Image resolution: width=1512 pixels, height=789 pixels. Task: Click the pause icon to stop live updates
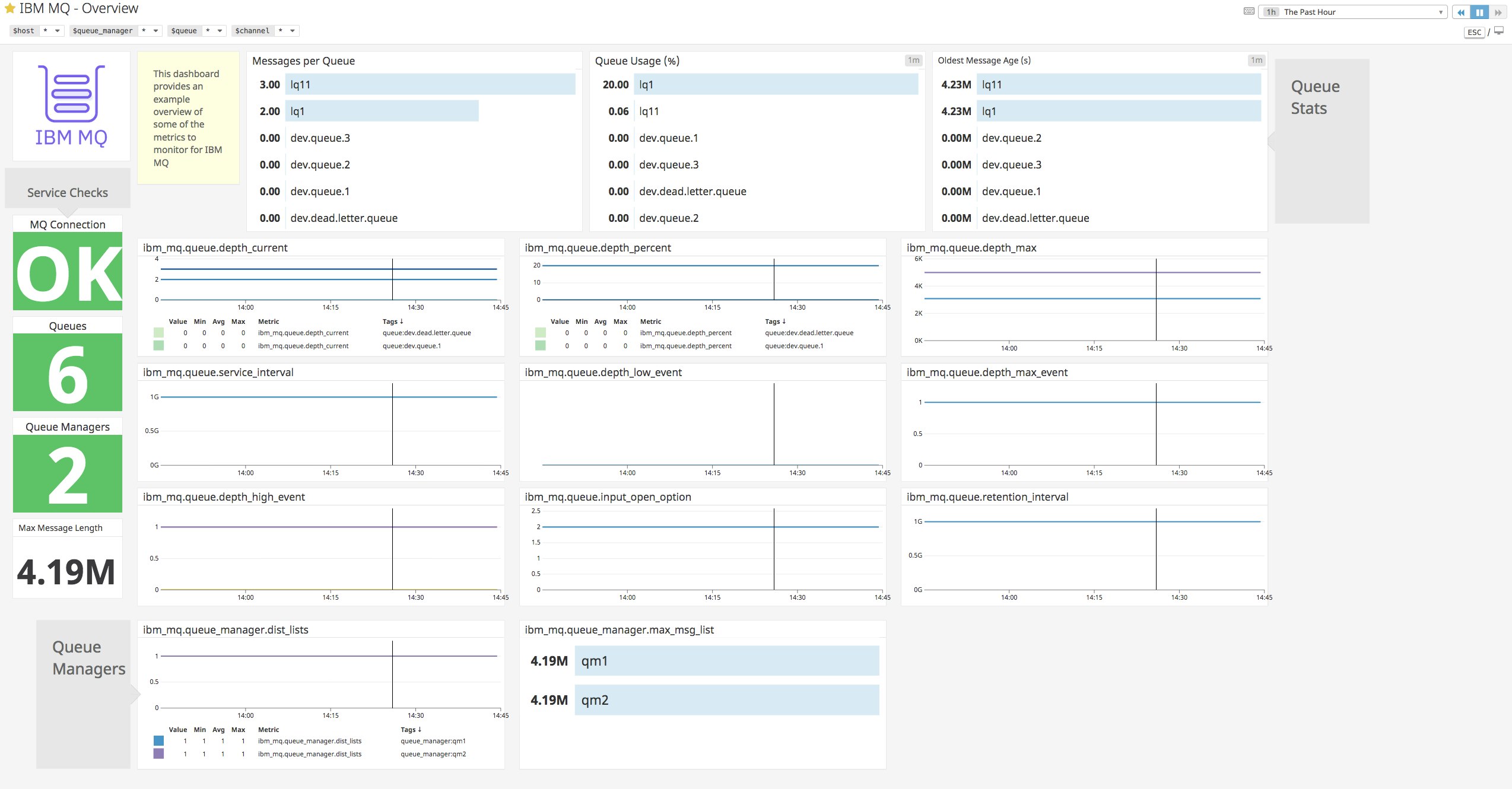[1480, 12]
